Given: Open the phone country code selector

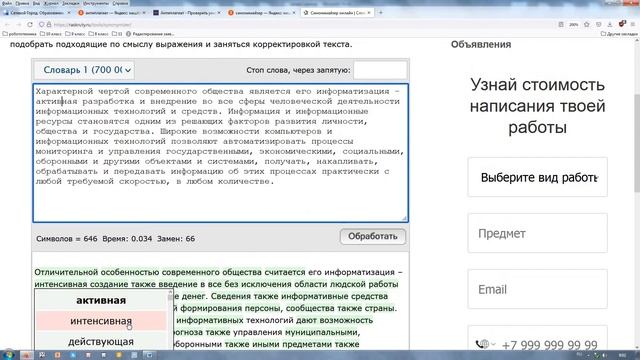Looking at the screenshot, I should (485, 344).
